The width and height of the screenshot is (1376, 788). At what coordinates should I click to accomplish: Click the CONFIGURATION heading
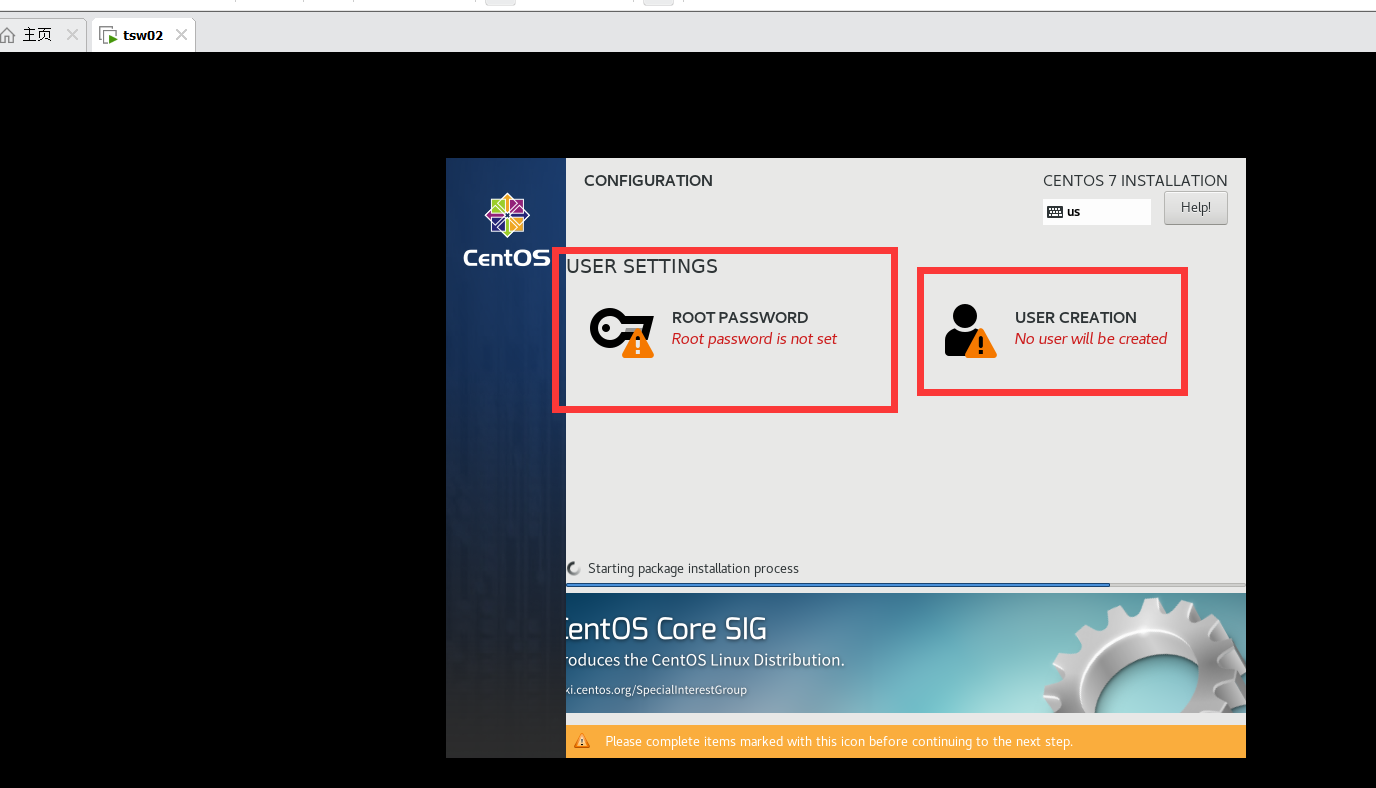click(x=648, y=181)
